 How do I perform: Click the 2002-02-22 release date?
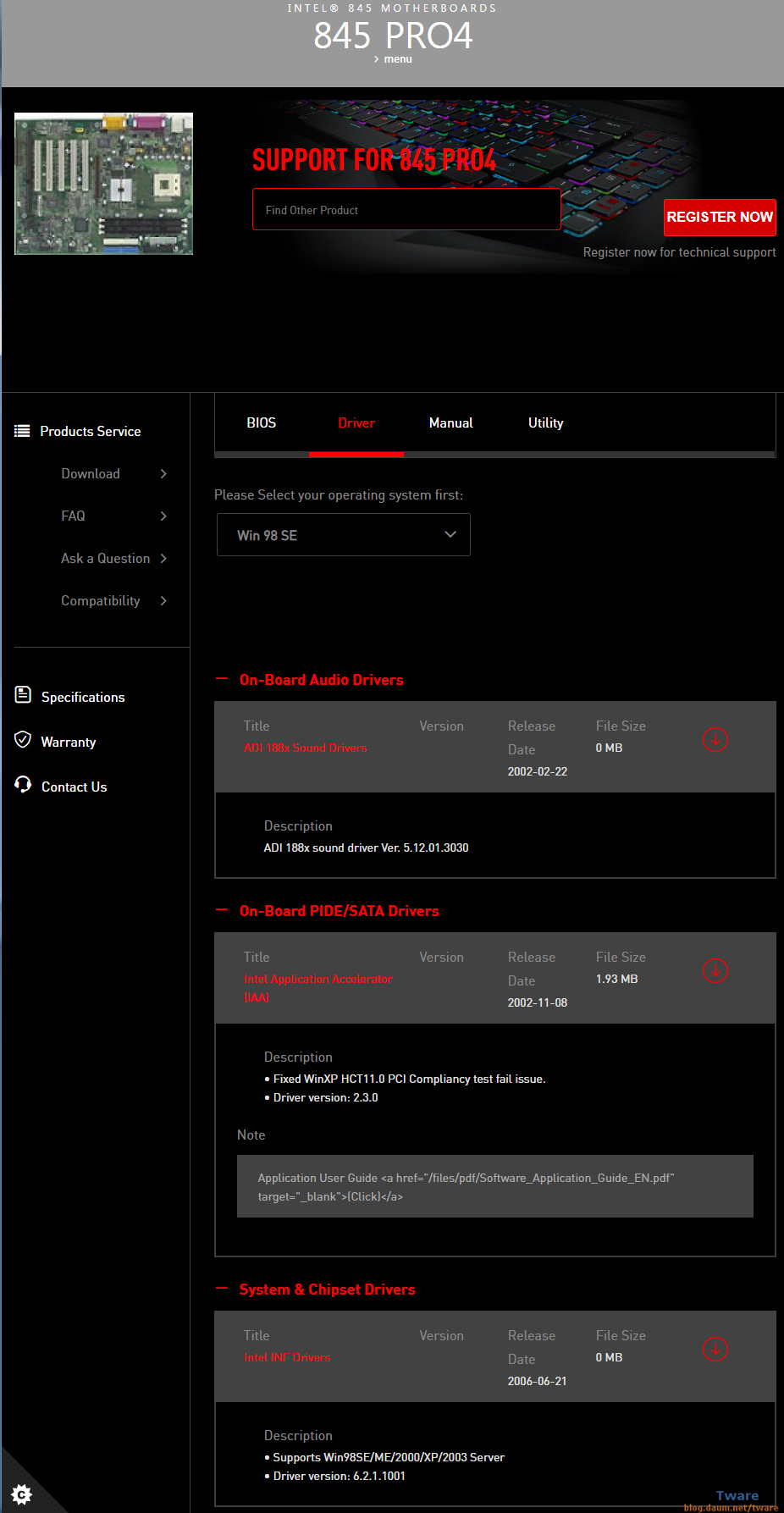[x=538, y=771]
